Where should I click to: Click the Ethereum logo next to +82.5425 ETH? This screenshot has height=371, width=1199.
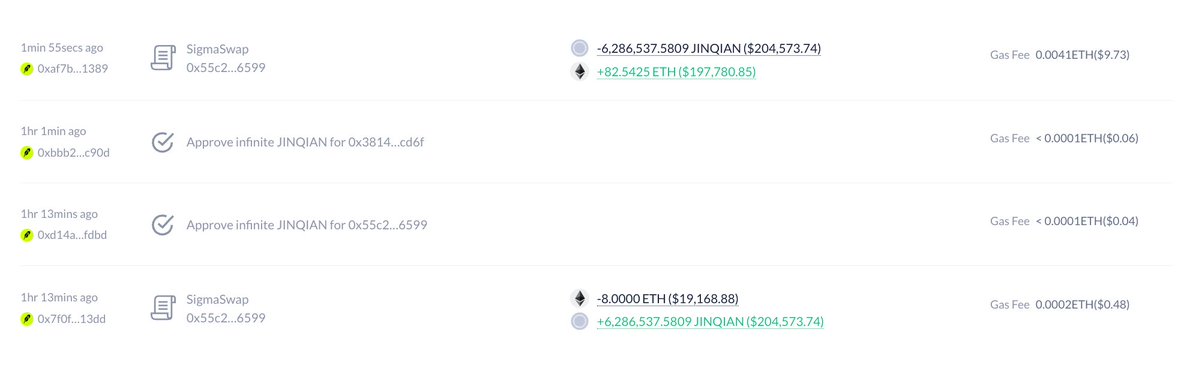[580, 72]
